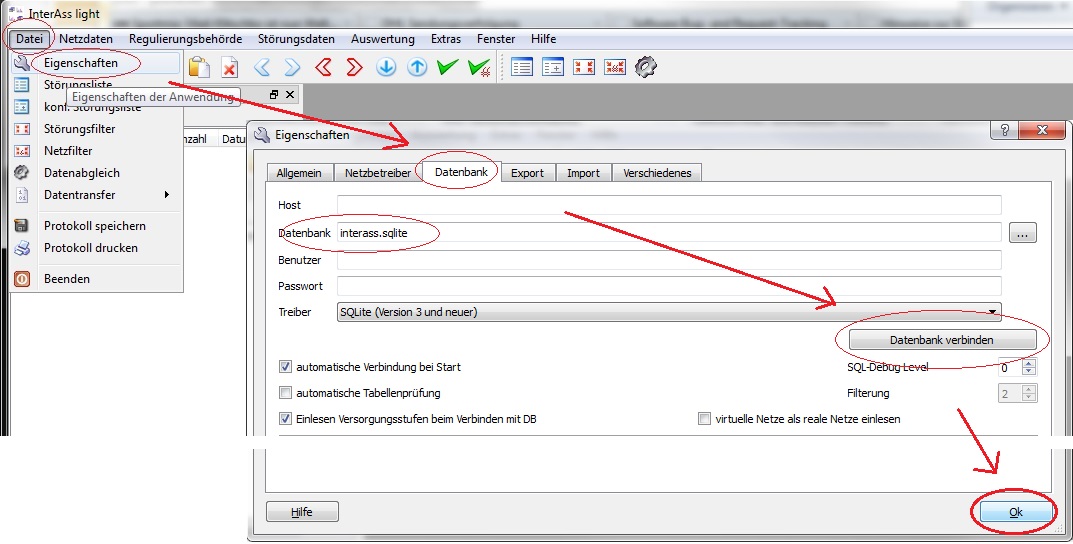
Task: Open the Fenster menu
Action: [496, 39]
